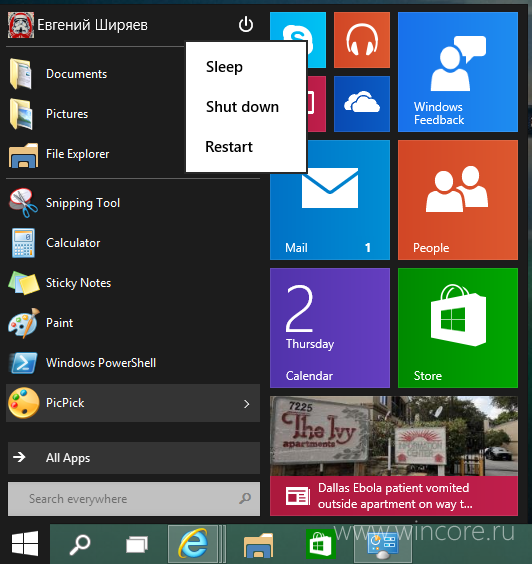Open the Windows Feedback tile
Screen dimensions: 532x564
point(458,72)
